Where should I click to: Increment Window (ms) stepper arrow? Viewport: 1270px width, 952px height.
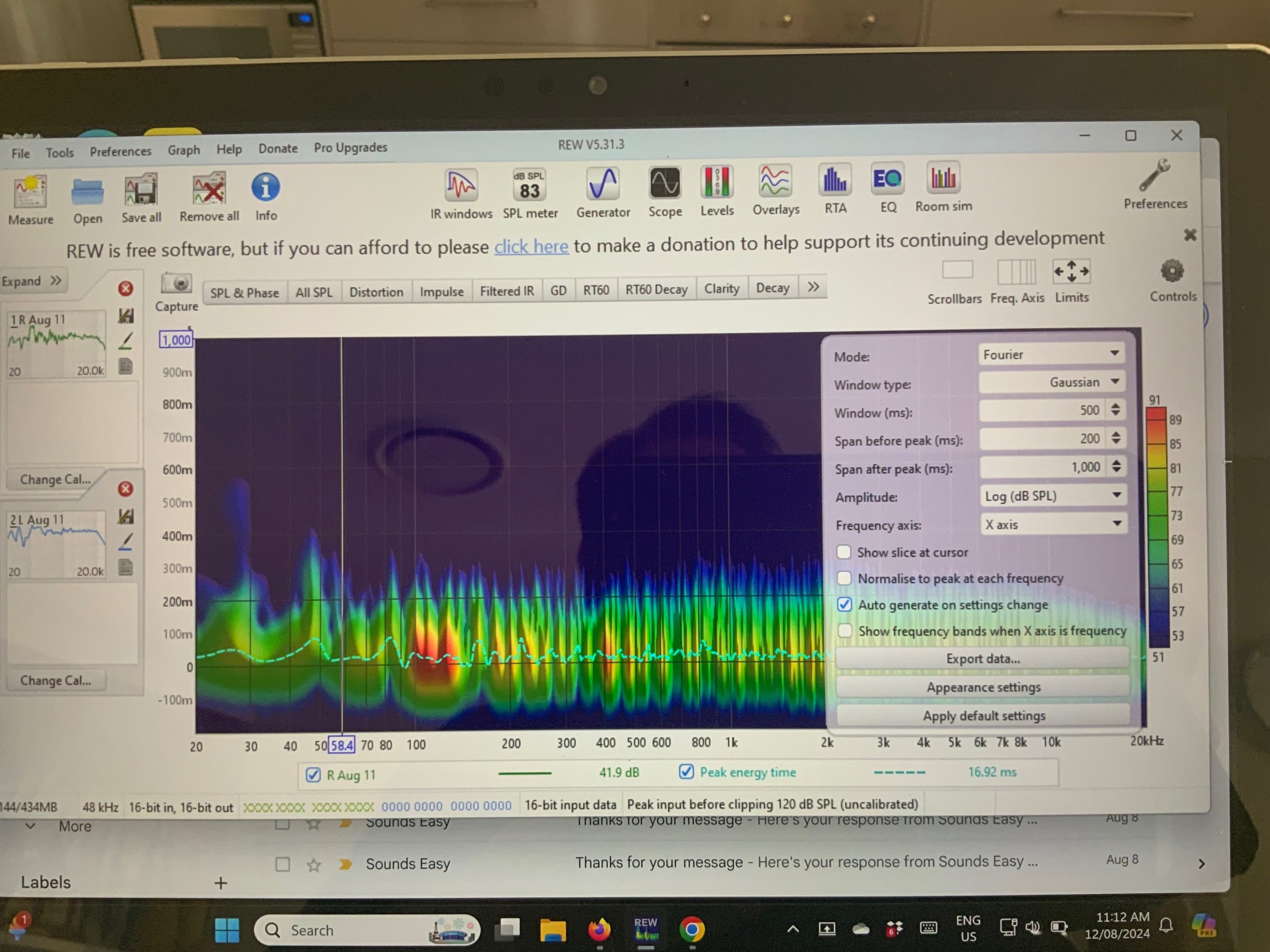1116,406
